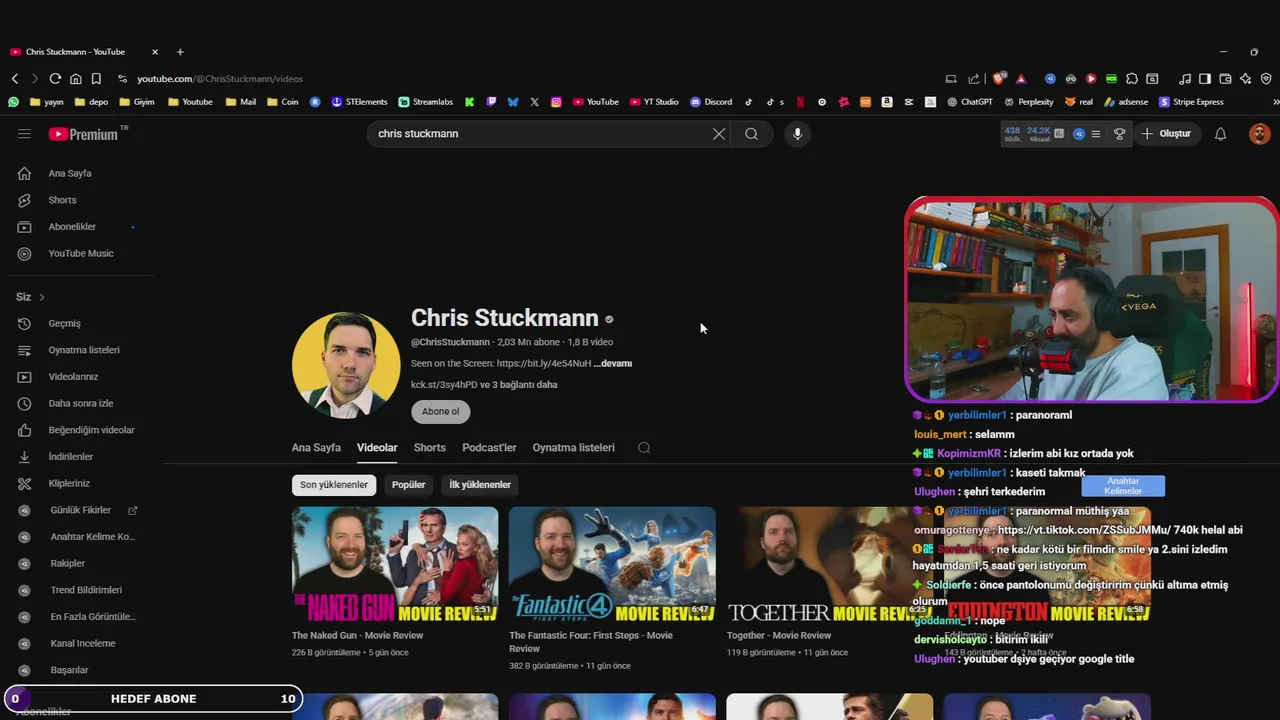Select the 'Videolar' channel tab
The height and width of the screenshot is (720, 1280).
click(377, 448)
